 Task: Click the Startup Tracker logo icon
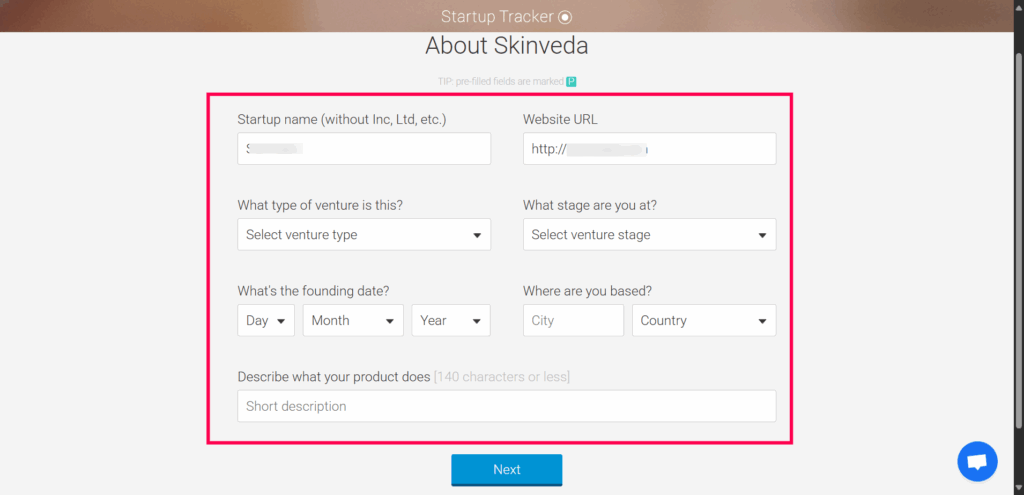(566, 17)
